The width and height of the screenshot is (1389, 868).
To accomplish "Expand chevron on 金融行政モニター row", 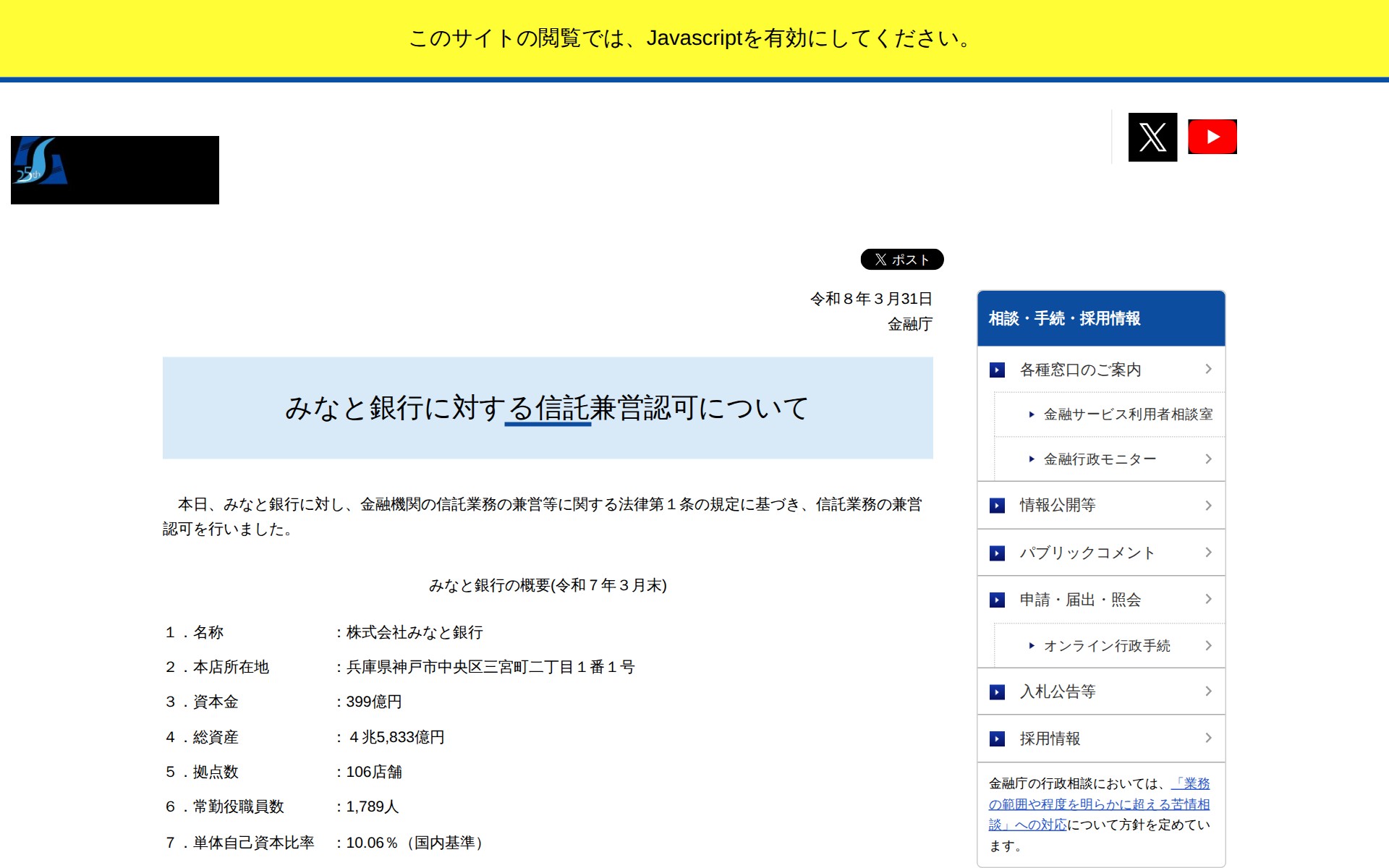I will click(1208, 459).
